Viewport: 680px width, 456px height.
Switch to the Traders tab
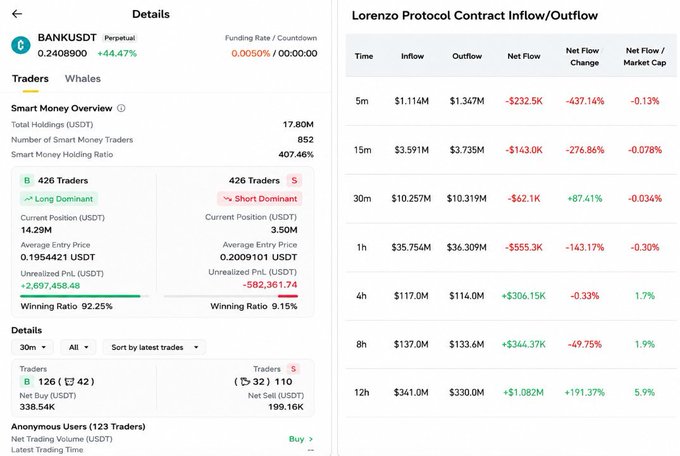pos(30,79)
